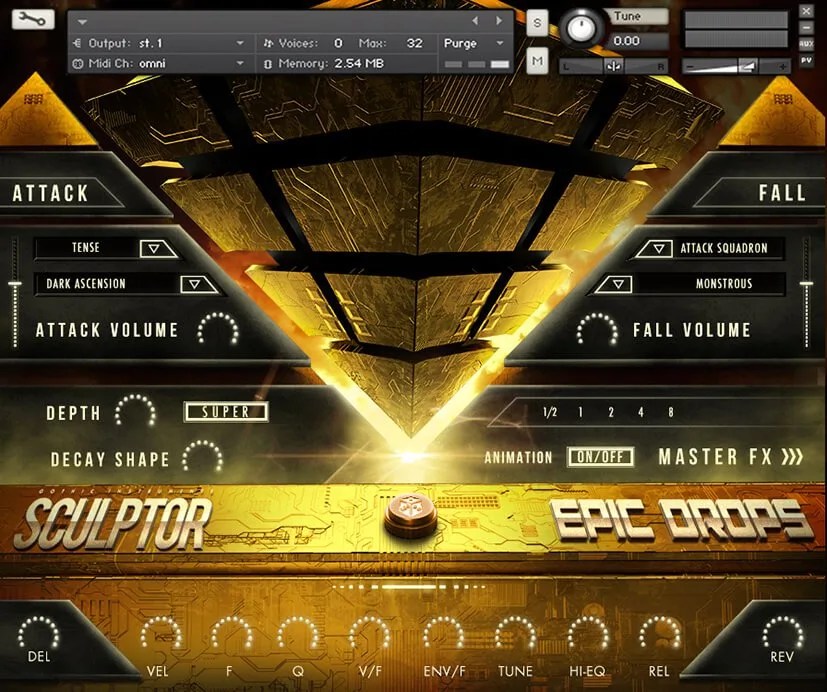Click the Tune knob in the Kontakt header
Viewport: 827px width, 692px height.
pos(583,28)
